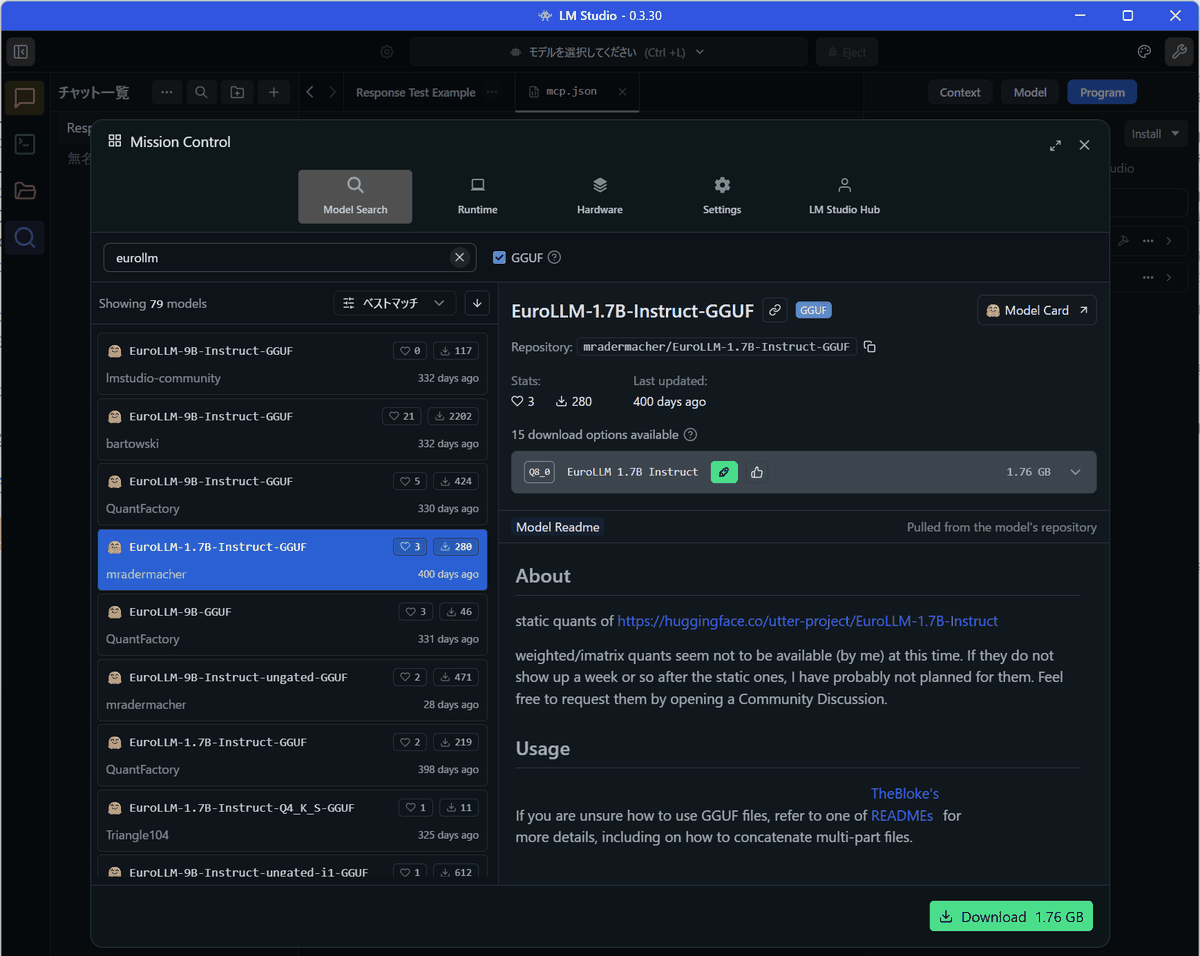
Task: Toggle the sort direction arrow
Action: (x=477, y=303)
